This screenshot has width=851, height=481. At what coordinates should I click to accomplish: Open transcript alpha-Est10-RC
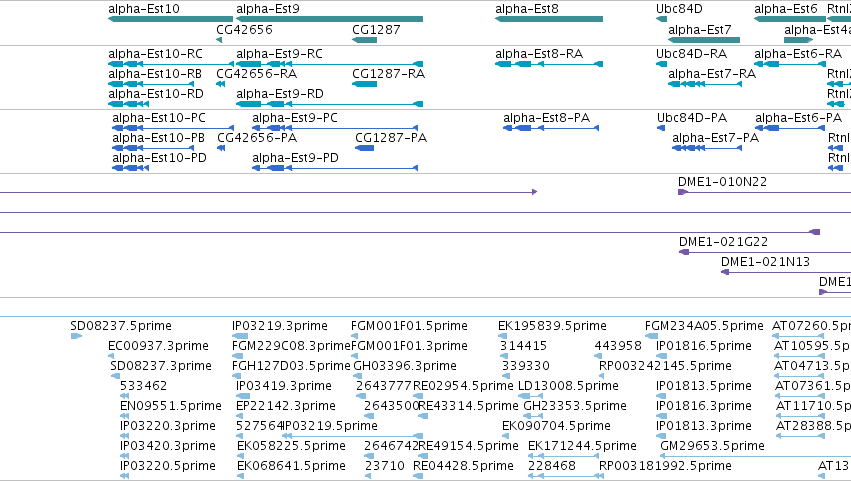click(x=170, y=64)
